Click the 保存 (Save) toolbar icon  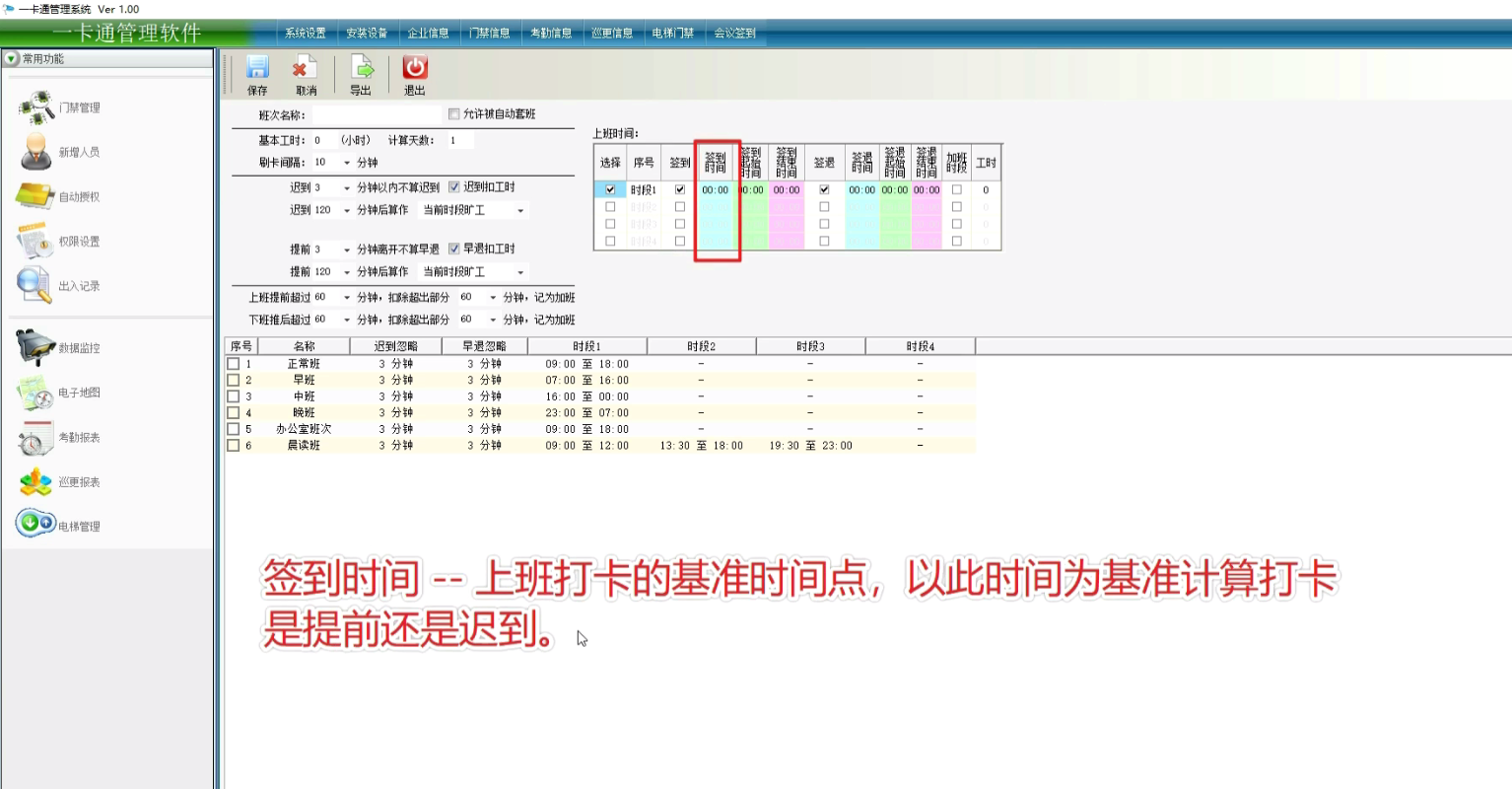tap(257, 68)
